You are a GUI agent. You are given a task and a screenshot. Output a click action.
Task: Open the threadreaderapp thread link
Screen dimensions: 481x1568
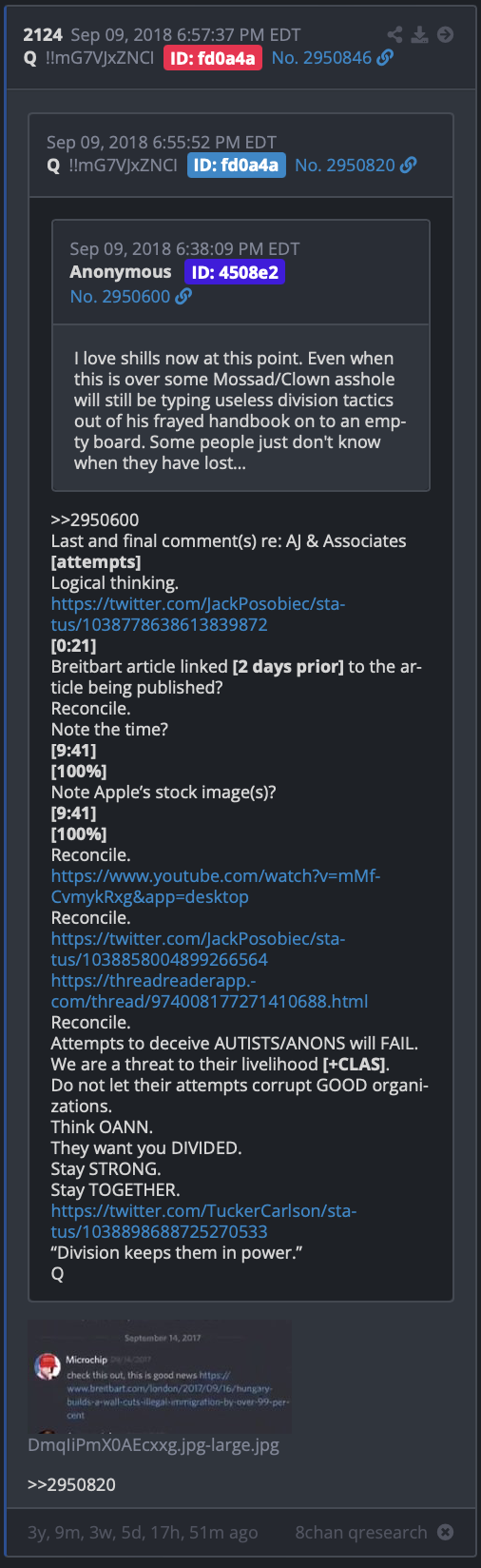[209, 991]
